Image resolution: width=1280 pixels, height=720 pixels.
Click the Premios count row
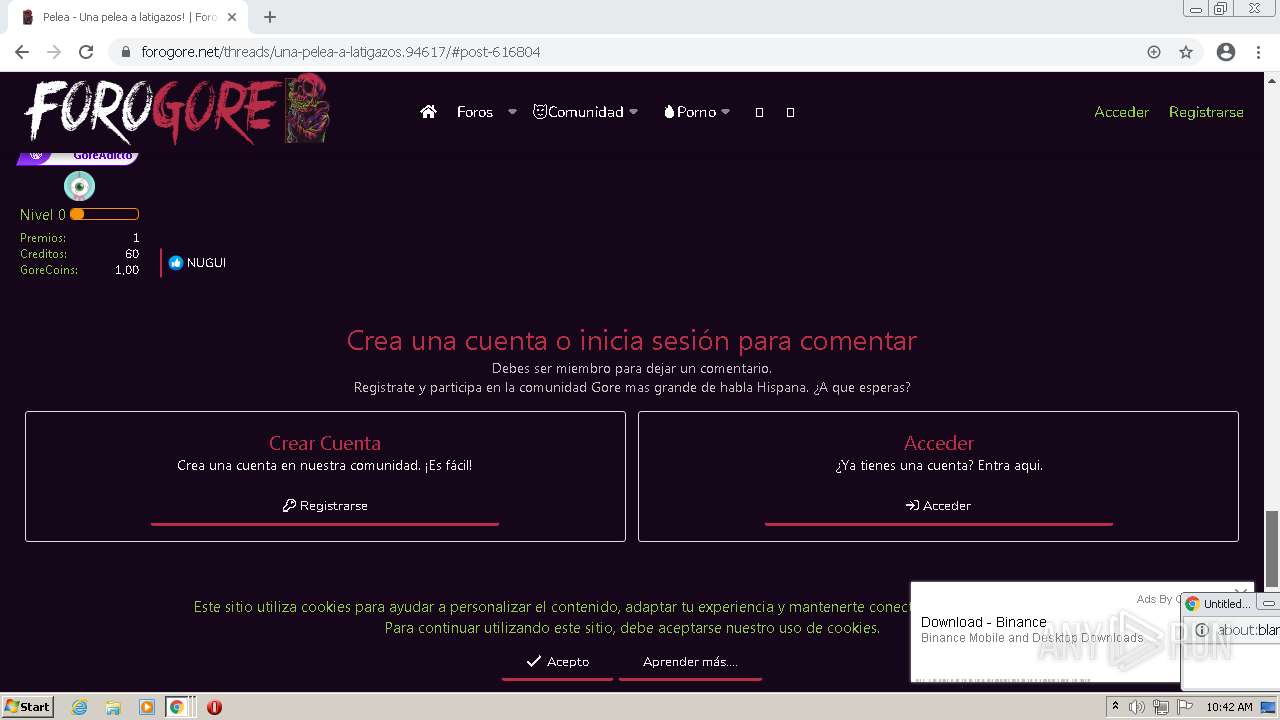pos(80,238)
